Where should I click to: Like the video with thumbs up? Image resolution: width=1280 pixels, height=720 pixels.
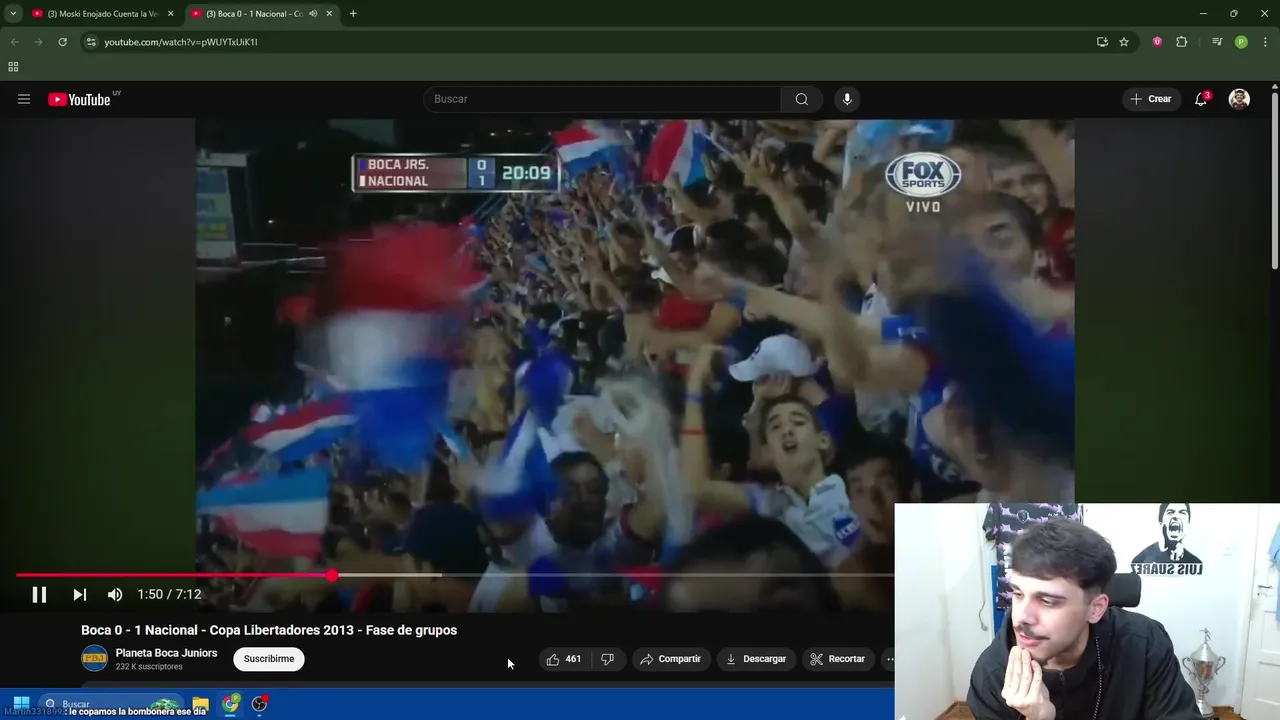[x=563, y=659]
